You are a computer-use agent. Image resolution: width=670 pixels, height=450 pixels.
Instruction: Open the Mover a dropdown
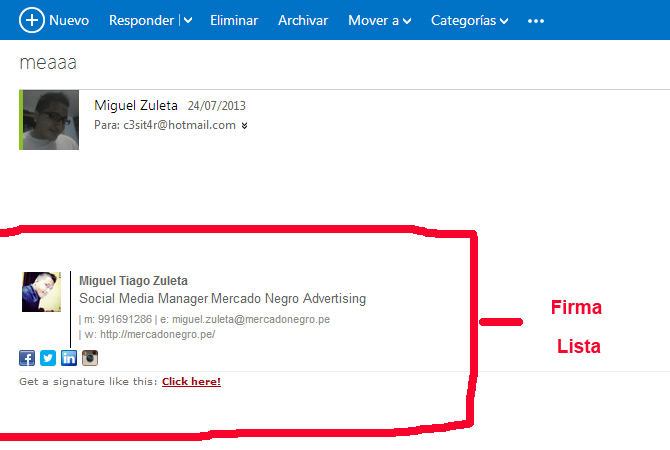pos(379,21)
